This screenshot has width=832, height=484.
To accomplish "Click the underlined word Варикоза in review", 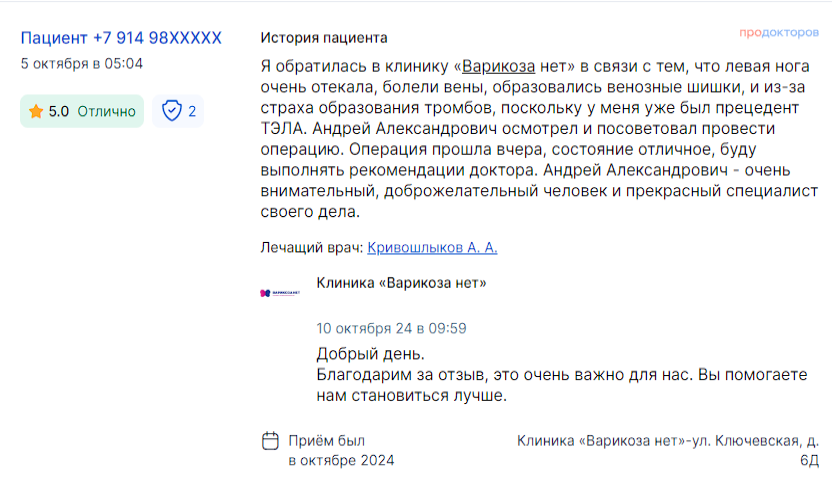I will 498,66.
